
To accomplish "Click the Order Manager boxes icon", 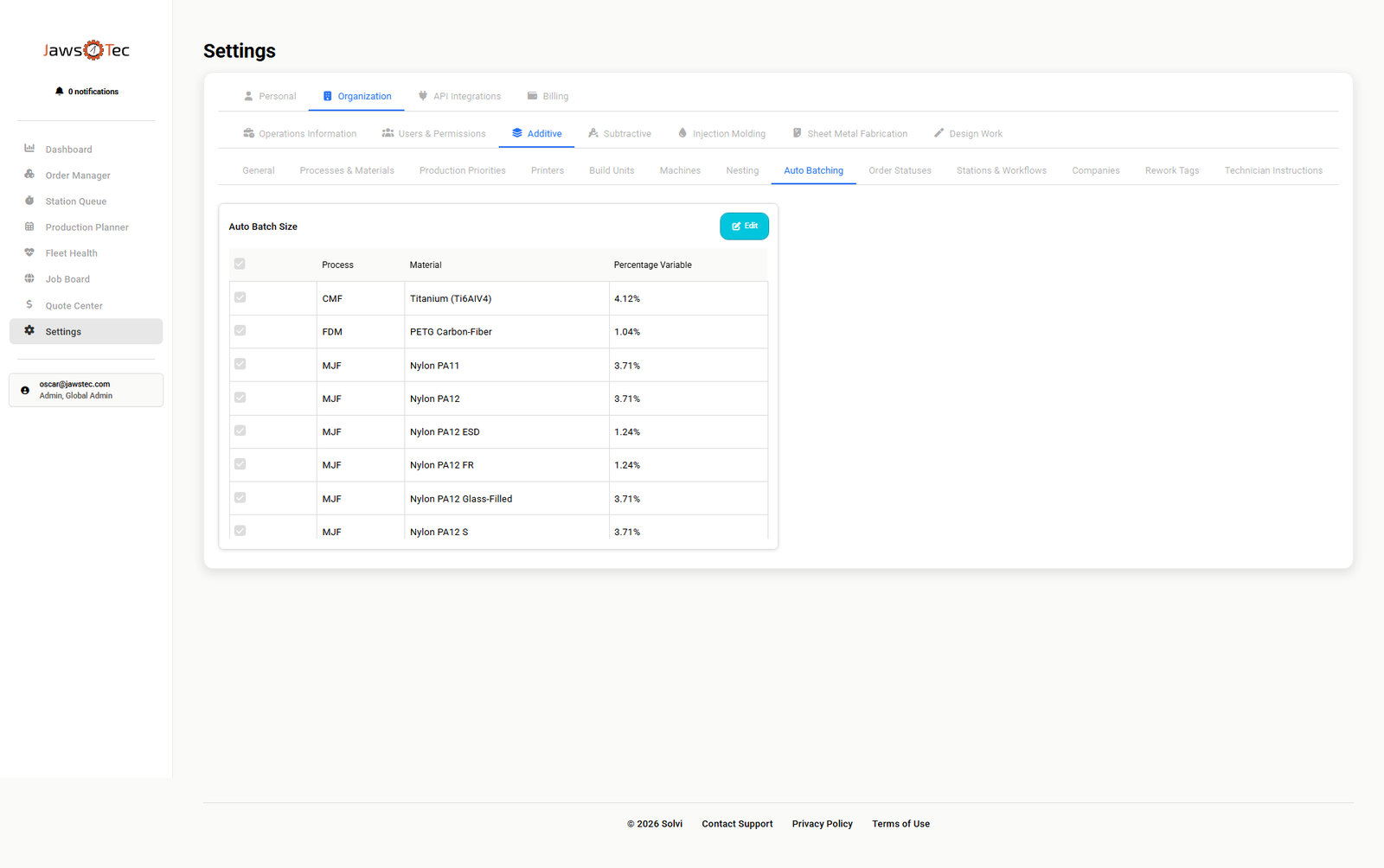I will click(29, 175).
